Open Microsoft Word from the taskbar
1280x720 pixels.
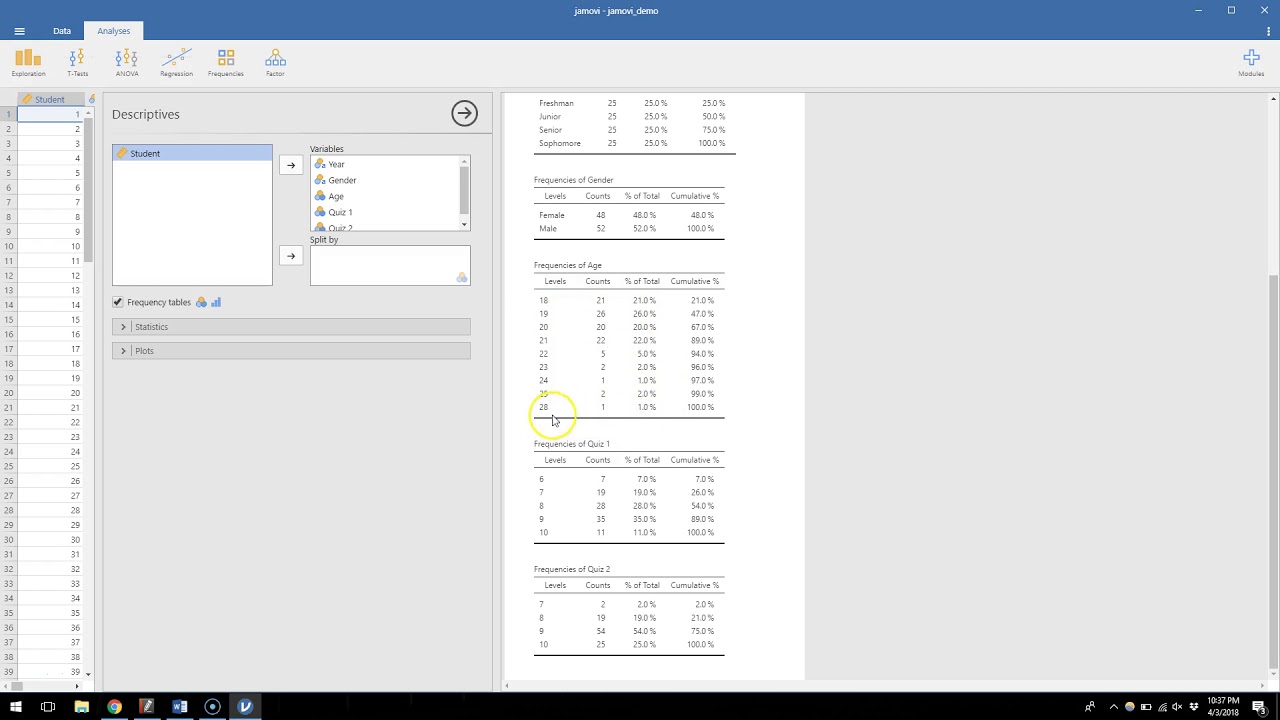(x=180, y=707)
